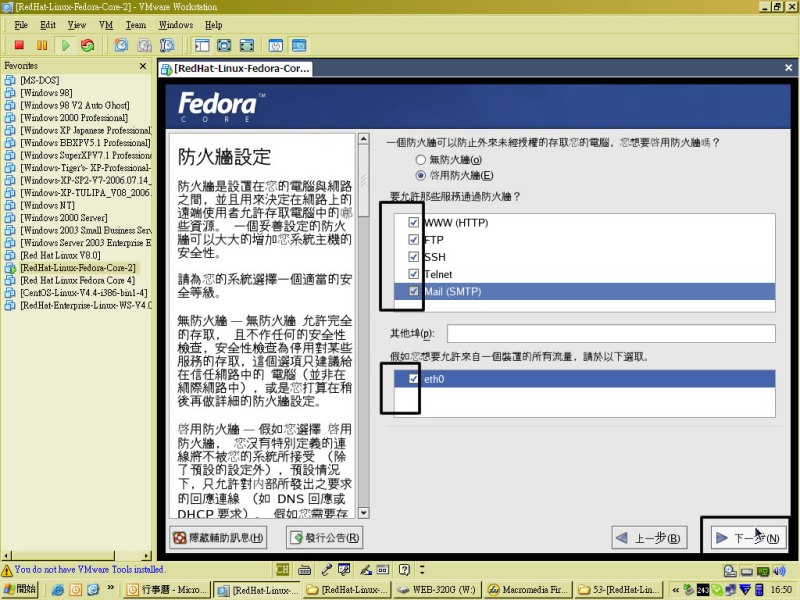This screenshot has width=800, height=600.
Task: Open the View menu
Action: (77, 25)
